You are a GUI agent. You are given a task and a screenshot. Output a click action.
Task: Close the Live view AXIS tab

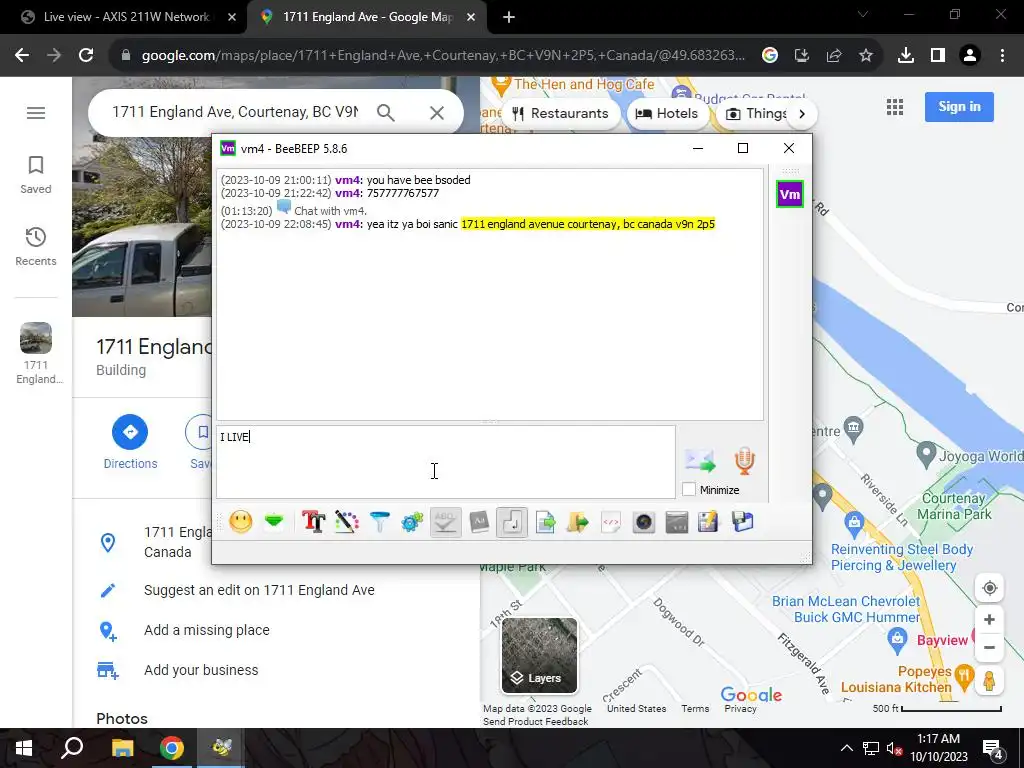[232, 18]
